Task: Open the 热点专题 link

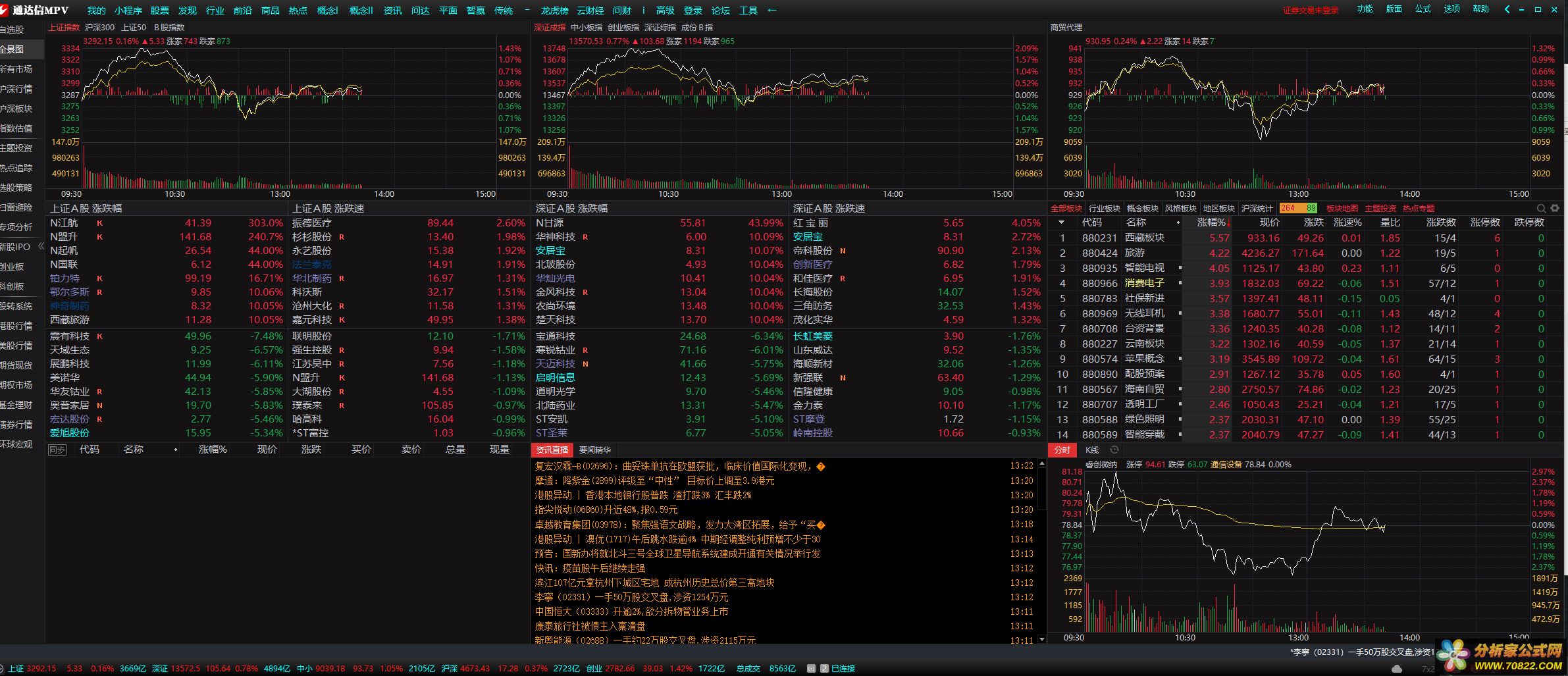Action: point(1419,208)
